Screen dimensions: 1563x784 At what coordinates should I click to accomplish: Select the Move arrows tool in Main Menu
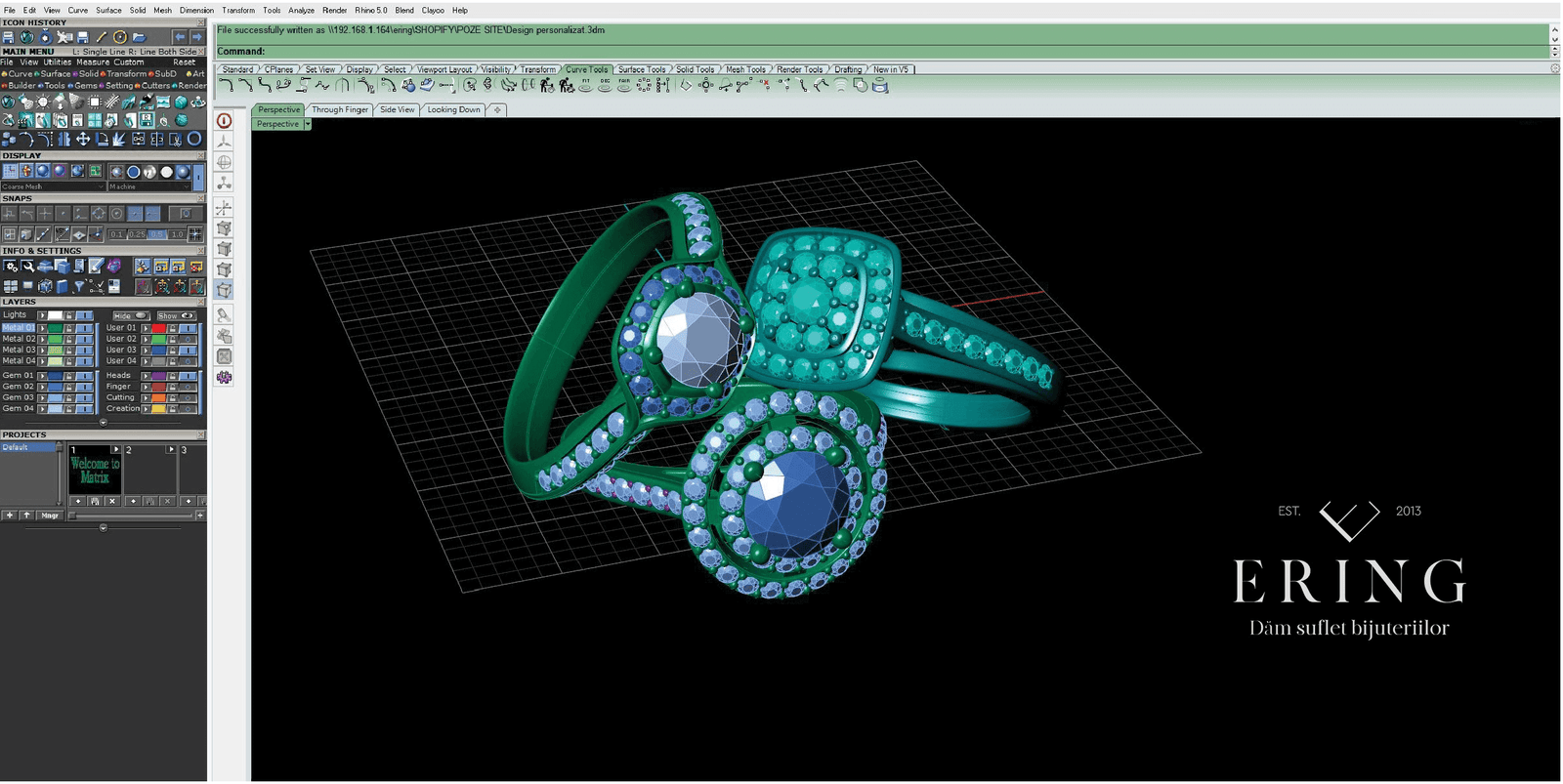(83, 140)
